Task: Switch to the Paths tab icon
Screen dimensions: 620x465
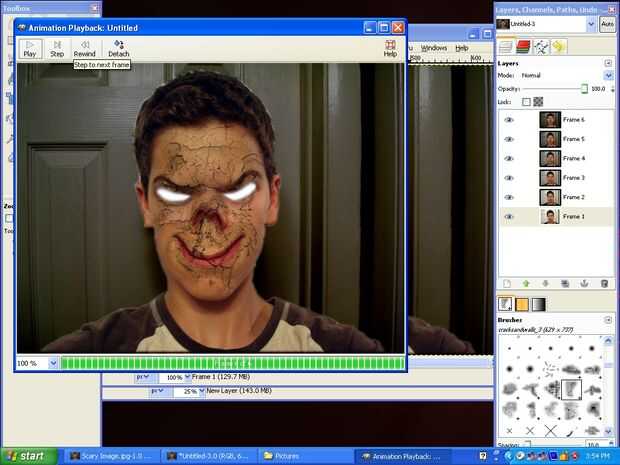Action: click(x=541, y=47)
